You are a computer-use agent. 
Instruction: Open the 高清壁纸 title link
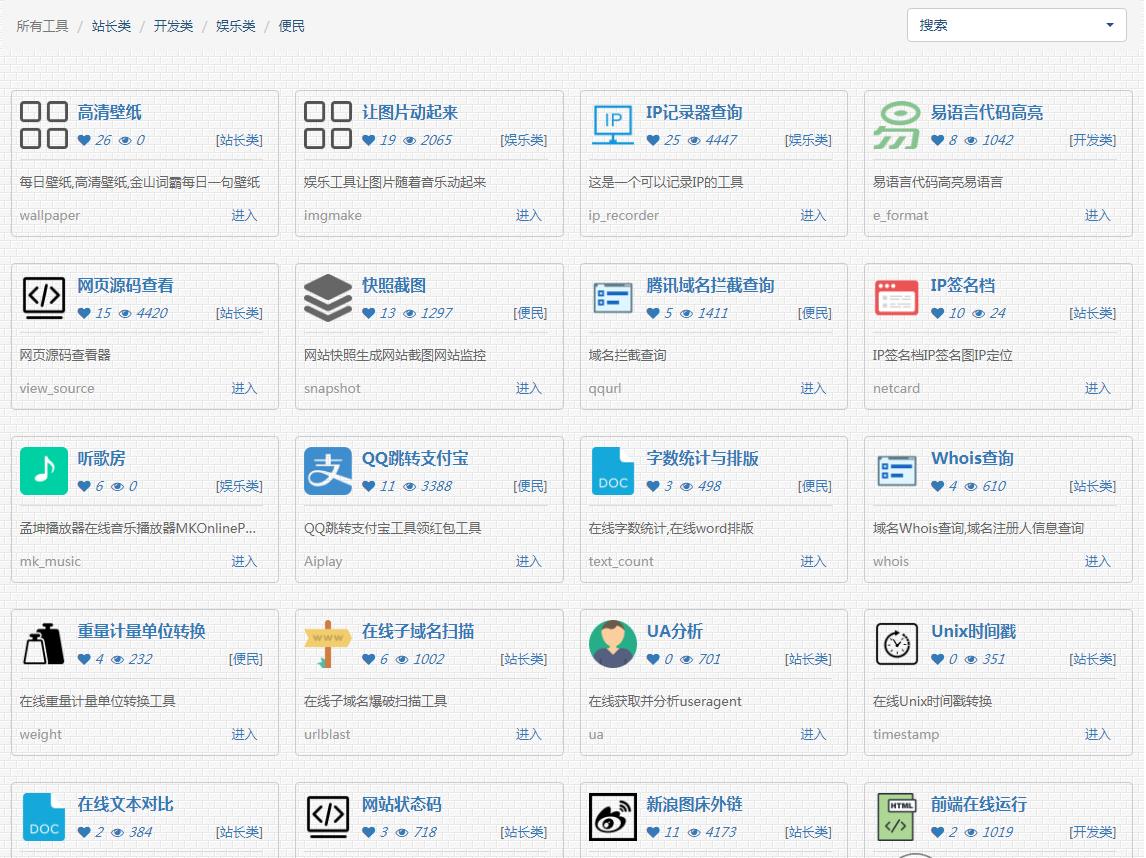[x=110, y=113]
